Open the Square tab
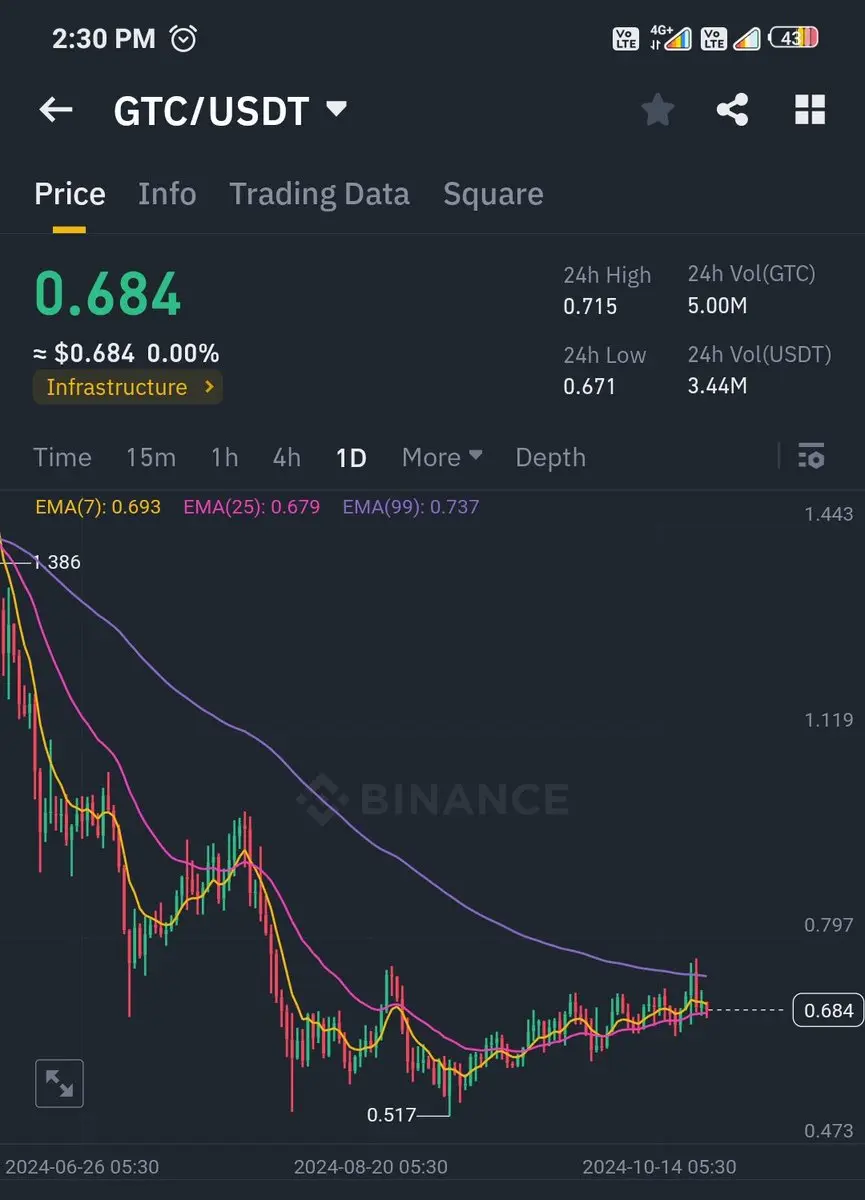 click(x=493, y=194)
